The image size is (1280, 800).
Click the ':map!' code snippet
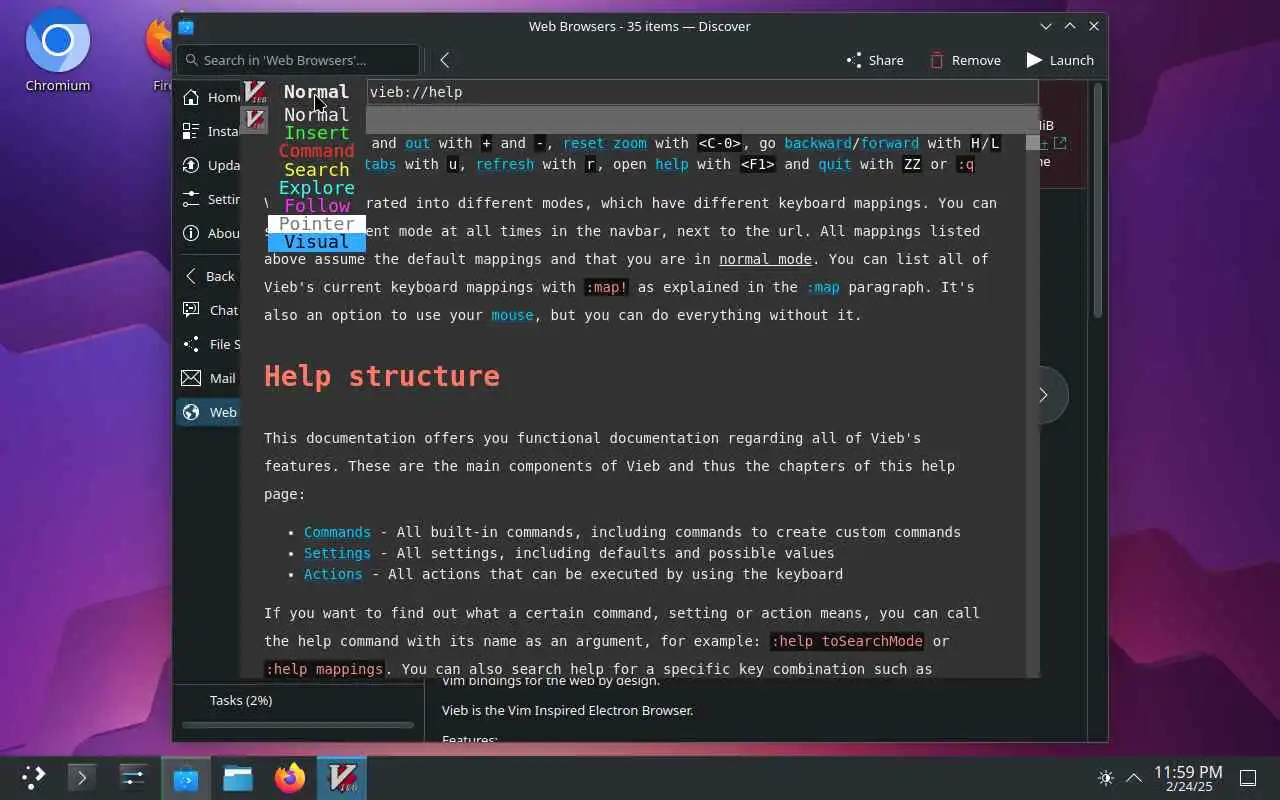tap(607, 287)
